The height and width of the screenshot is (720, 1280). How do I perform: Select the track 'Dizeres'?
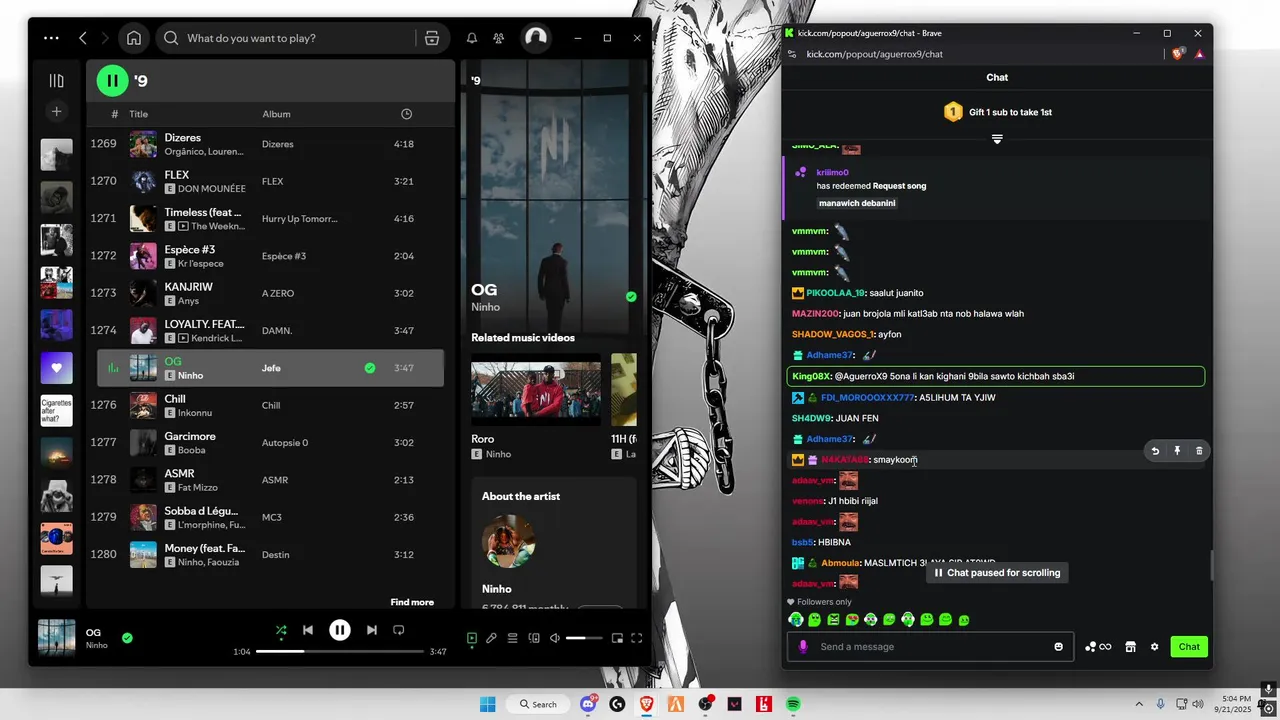[x=270, y=144]
